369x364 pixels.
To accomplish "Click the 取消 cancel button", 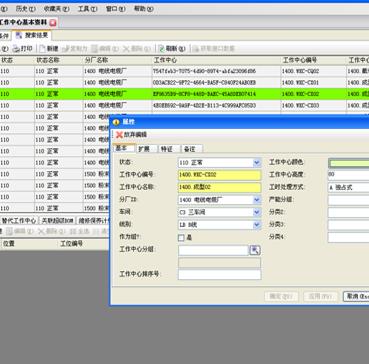I will click(356, 296).
